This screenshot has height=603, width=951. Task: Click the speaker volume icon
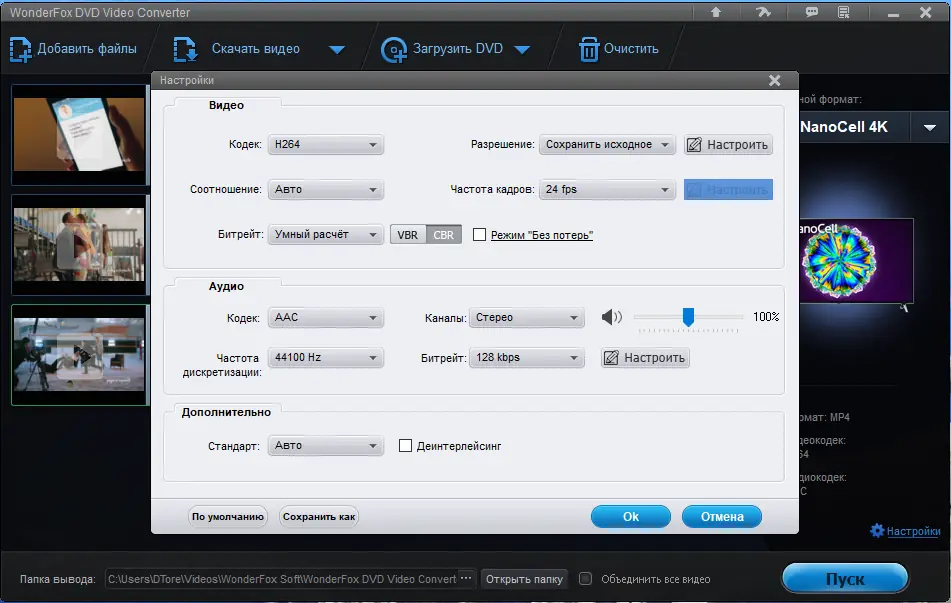[611, 317]
